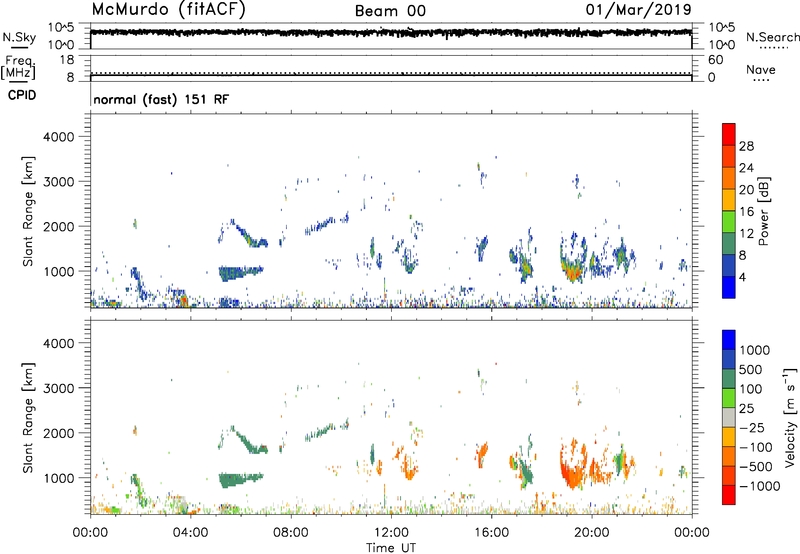
Task: Click the left "10^5" noise axis label
Action: tap(61, 28)
